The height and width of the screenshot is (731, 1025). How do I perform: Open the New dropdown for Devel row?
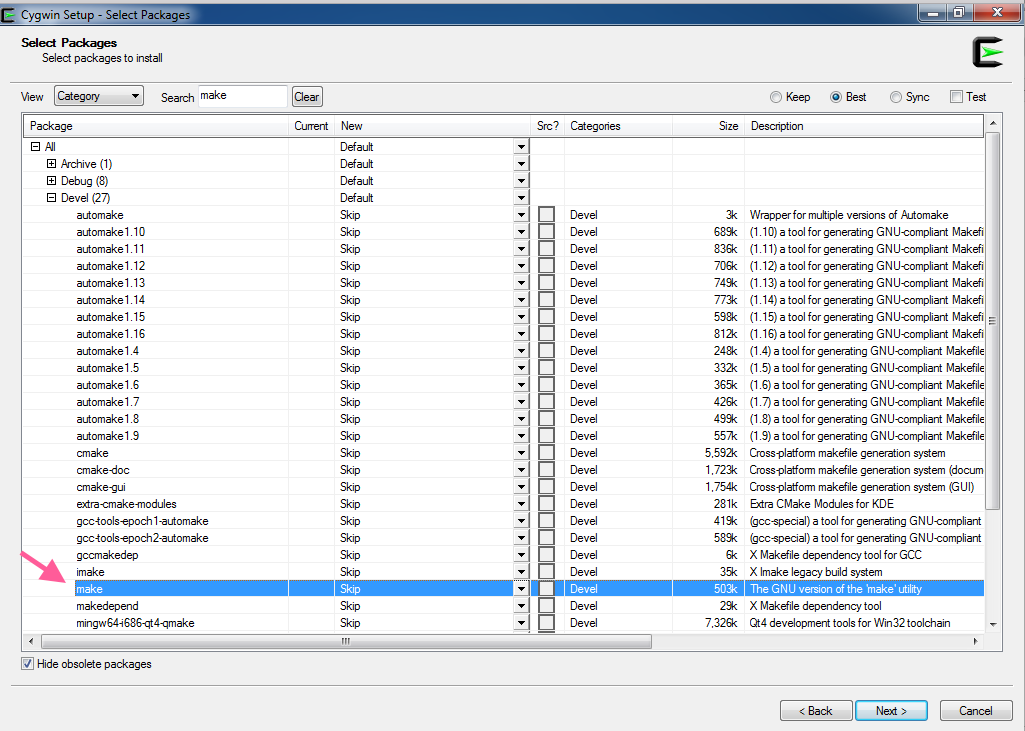[x=521, y=197]
